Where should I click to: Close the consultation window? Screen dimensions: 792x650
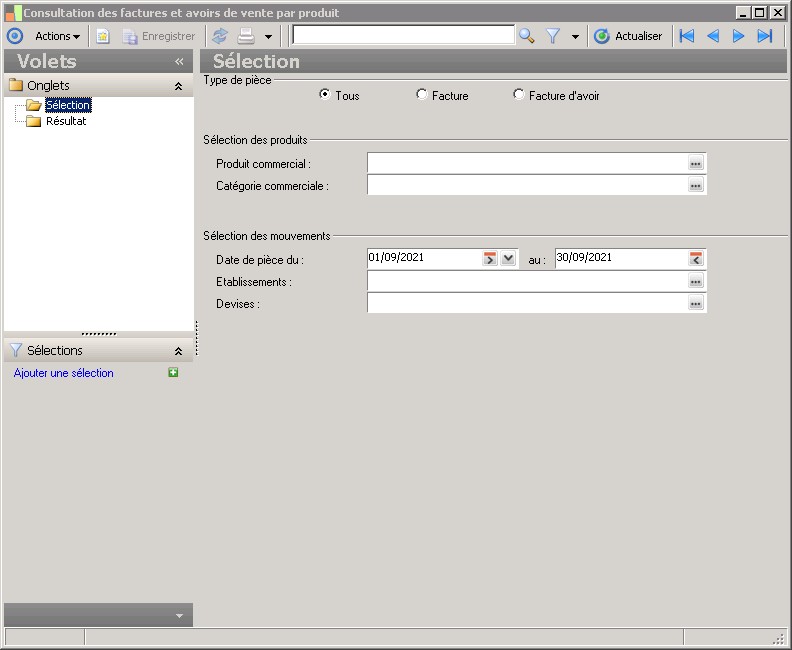pos(777,13)
